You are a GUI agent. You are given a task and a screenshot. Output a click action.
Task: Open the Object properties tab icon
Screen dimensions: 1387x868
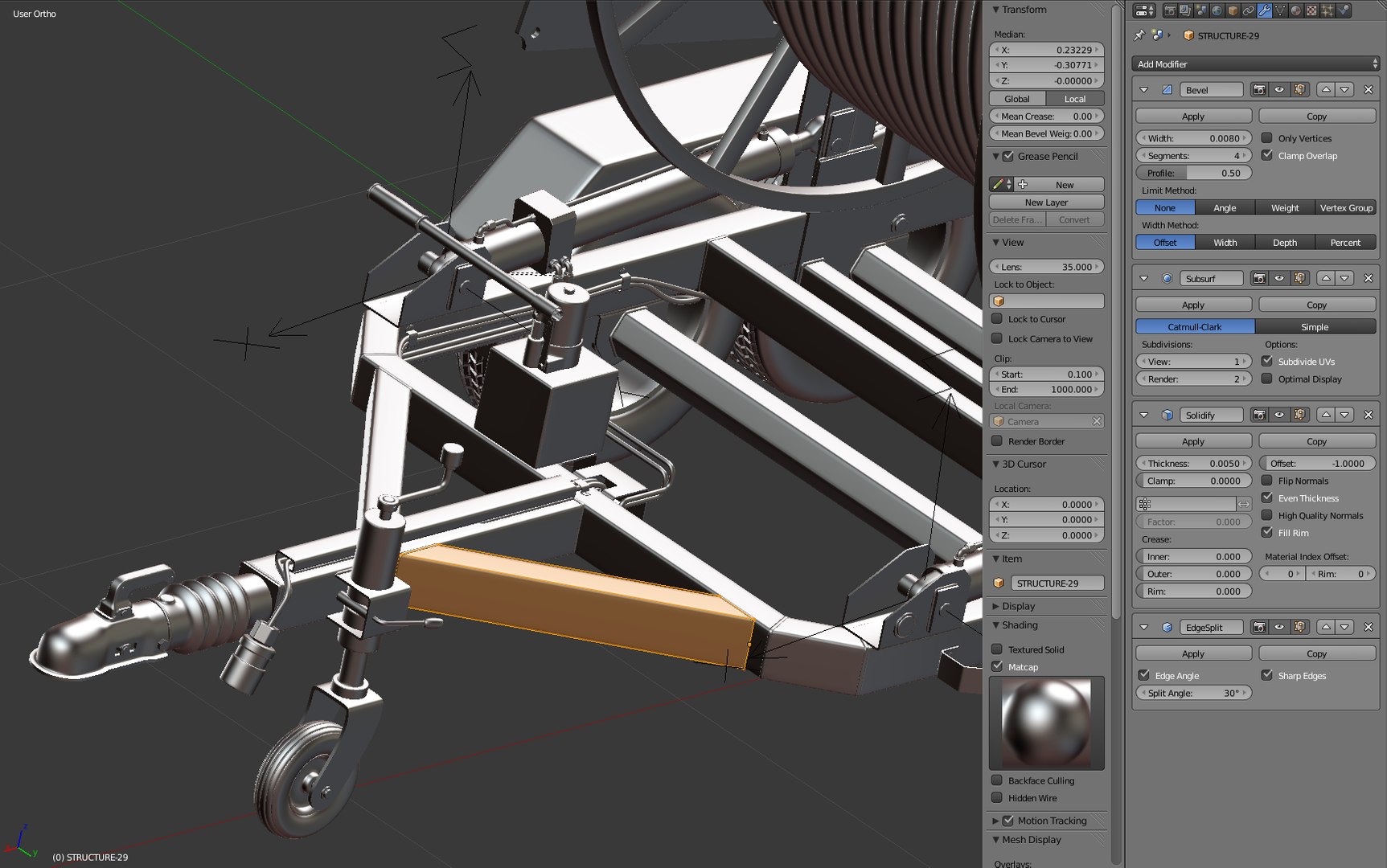click(1233, 10)
